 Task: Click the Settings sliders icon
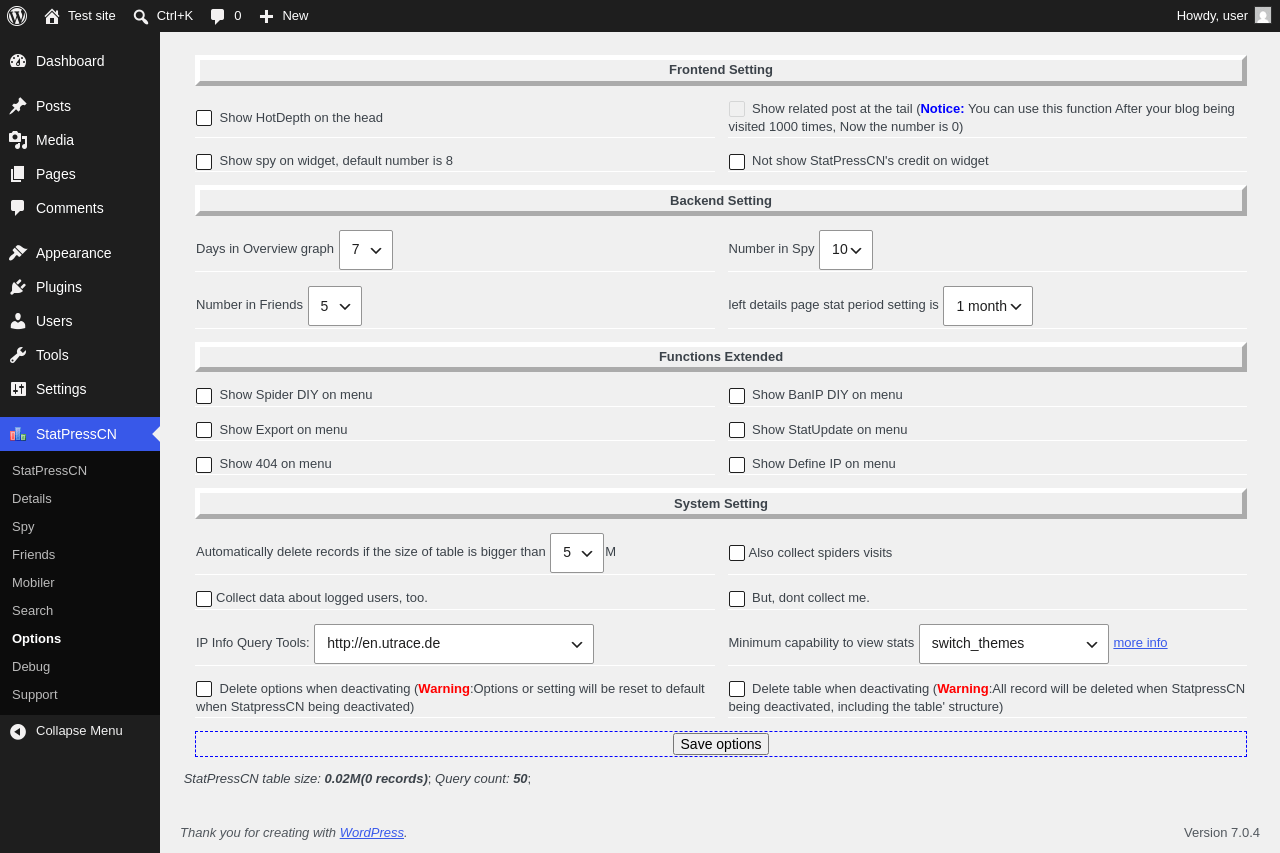click(x=18, y=389)
